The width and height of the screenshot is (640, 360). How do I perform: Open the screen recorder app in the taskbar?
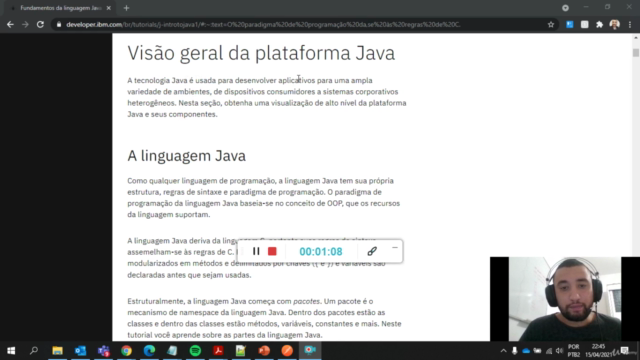[x=310, y=351]
